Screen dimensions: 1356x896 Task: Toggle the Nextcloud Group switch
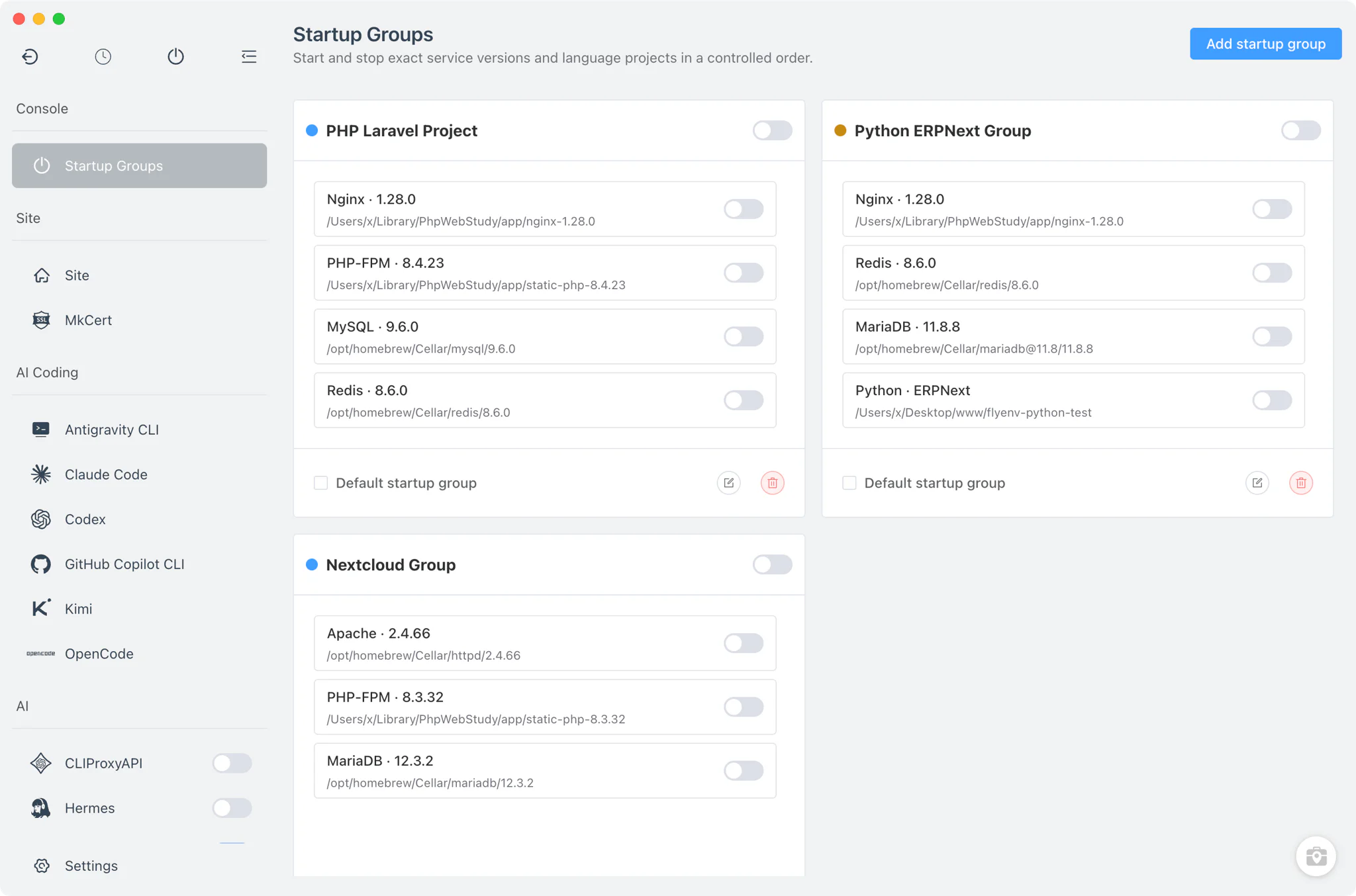tap(773, 564)
